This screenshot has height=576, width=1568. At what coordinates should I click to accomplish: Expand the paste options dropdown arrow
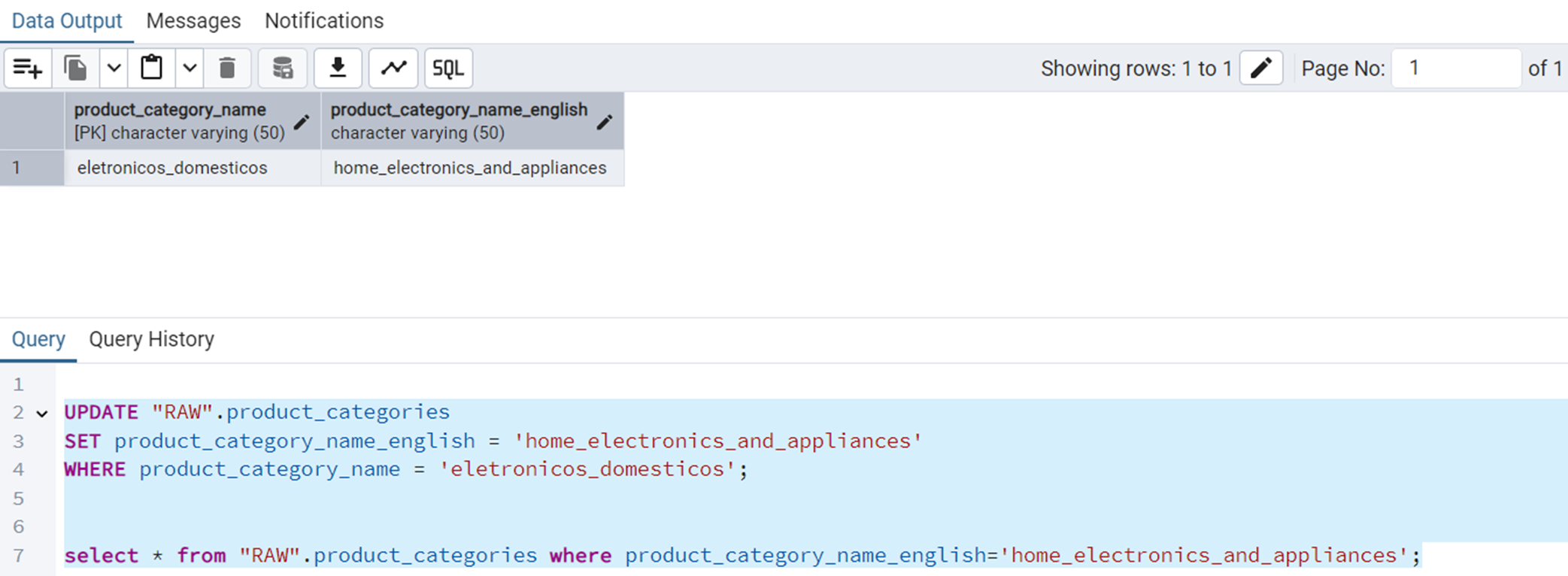tap(190, 68)
